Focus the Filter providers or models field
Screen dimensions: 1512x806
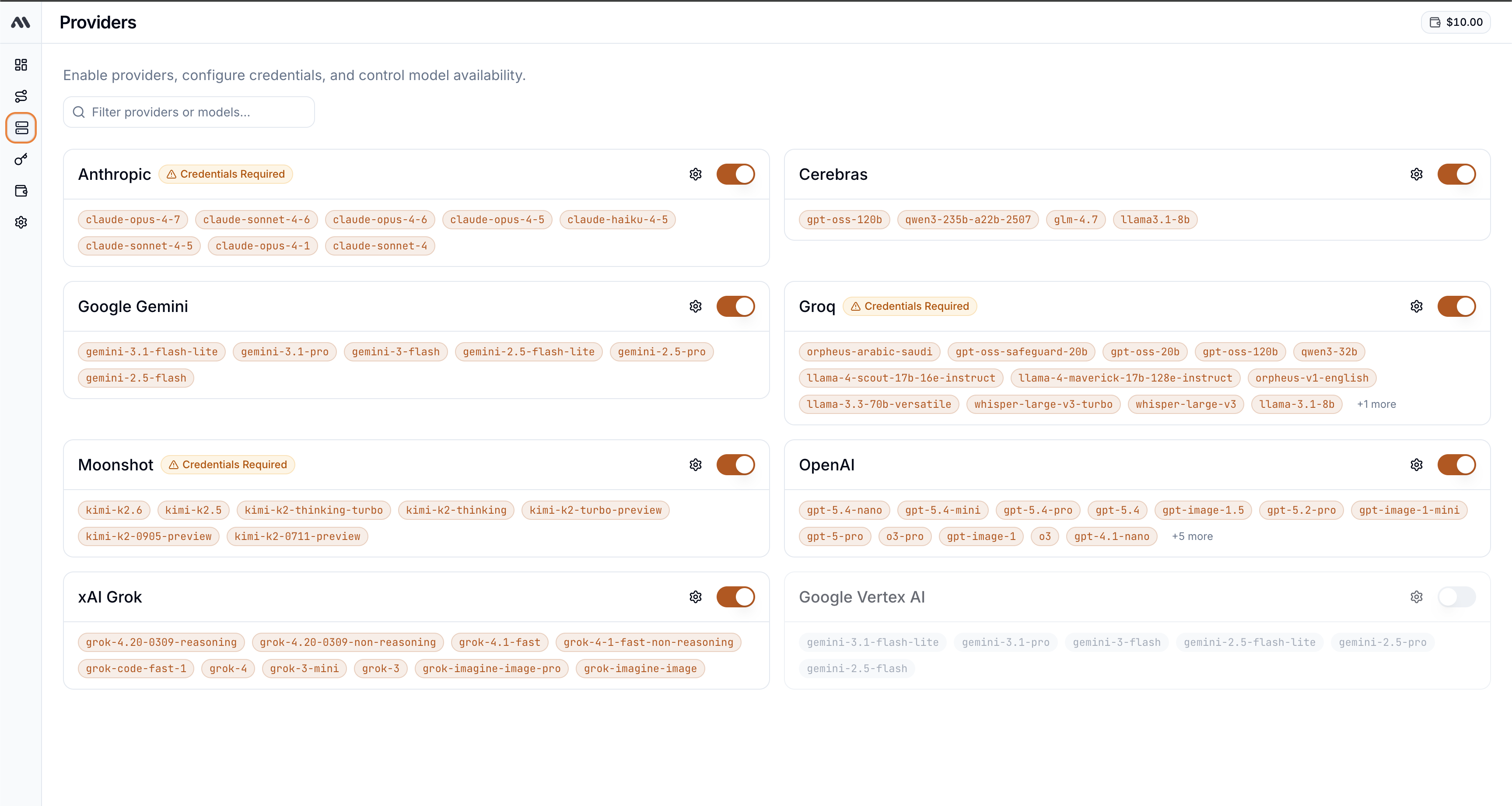tap(189, 112)
